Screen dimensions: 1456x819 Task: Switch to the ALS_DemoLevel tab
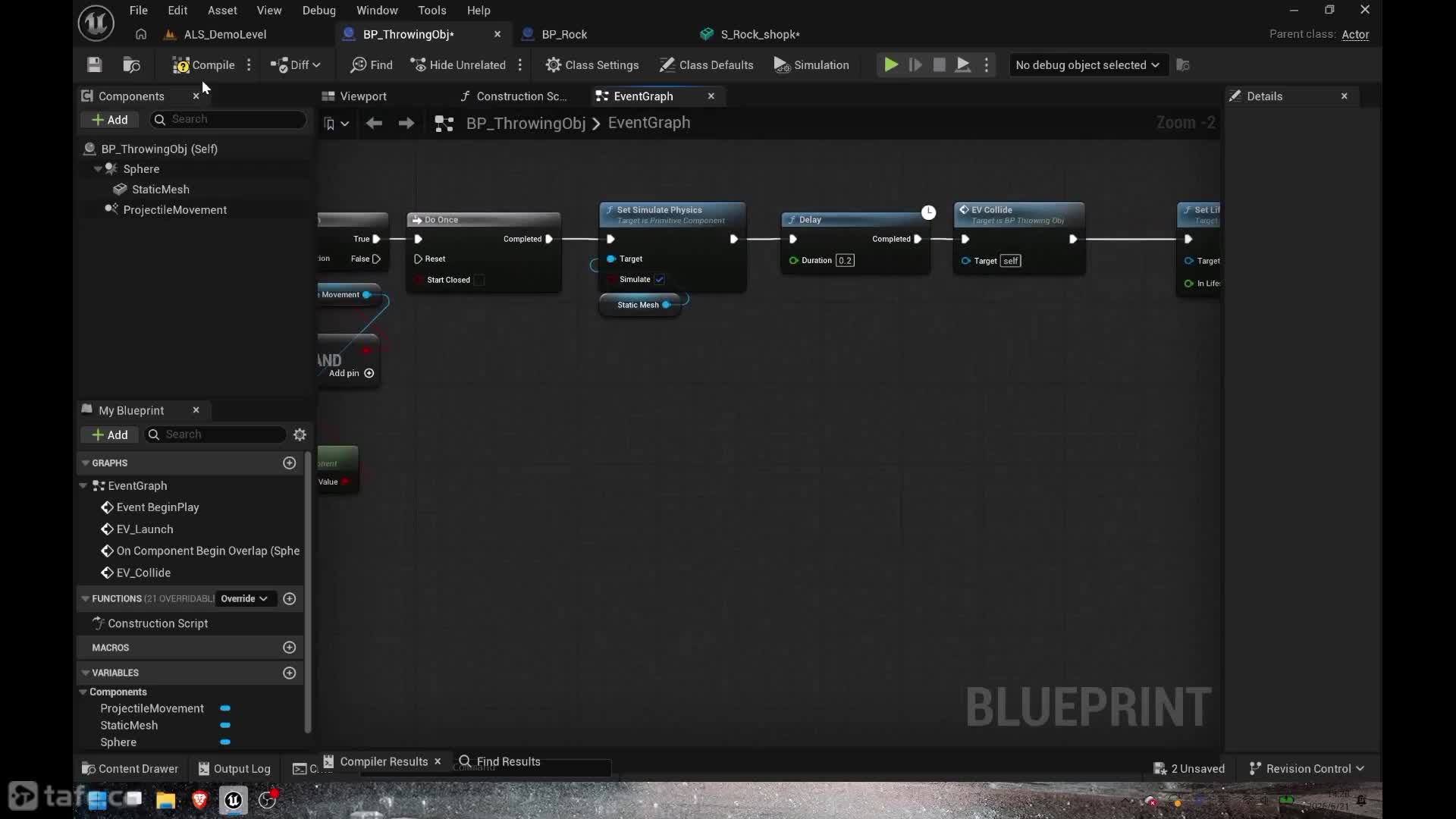click(x=225, y=34)
